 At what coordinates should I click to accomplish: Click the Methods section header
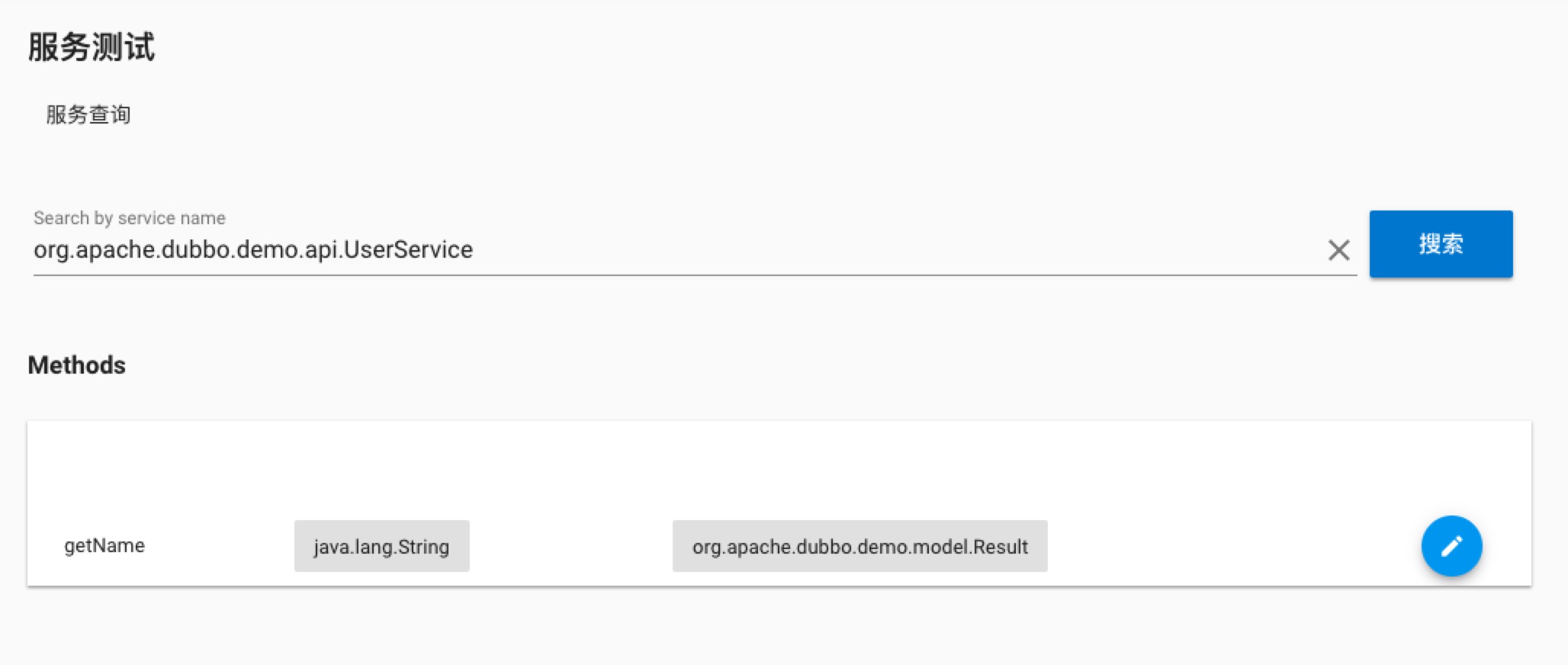click(x=76, y=365)
